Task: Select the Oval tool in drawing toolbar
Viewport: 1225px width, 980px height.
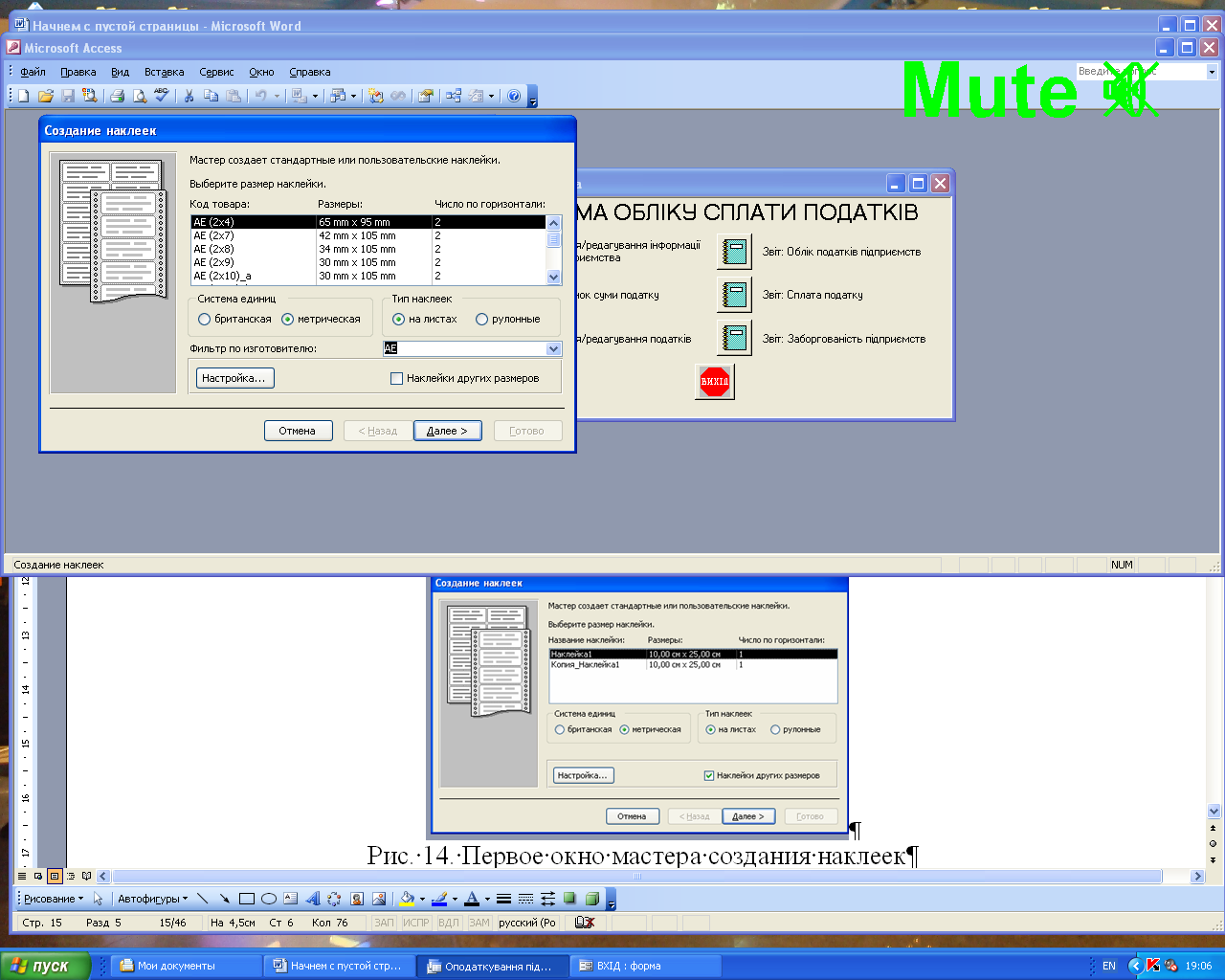Action: click(x=269, y=899)
